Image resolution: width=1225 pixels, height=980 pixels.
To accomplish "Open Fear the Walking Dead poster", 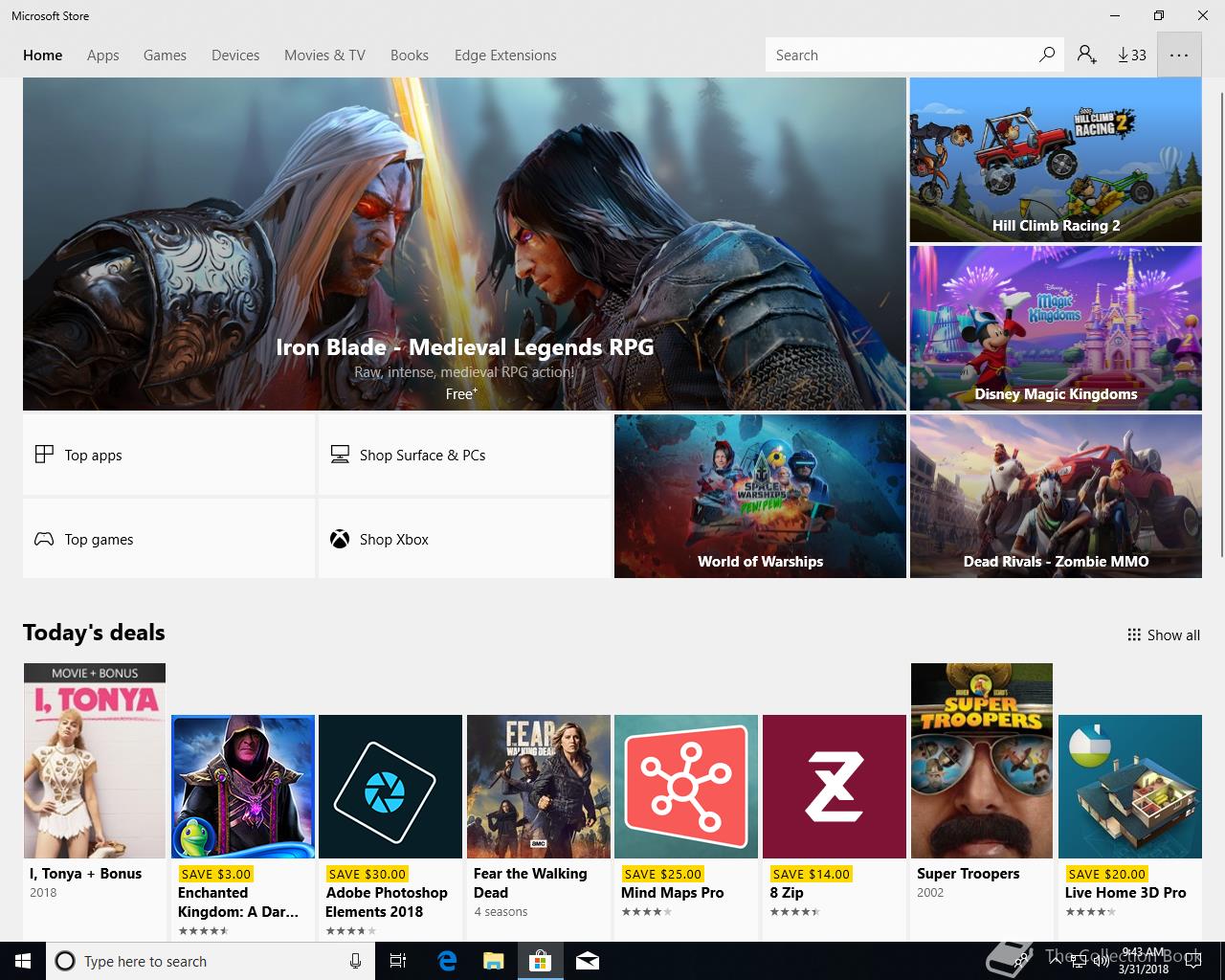I will pos(539,787).
